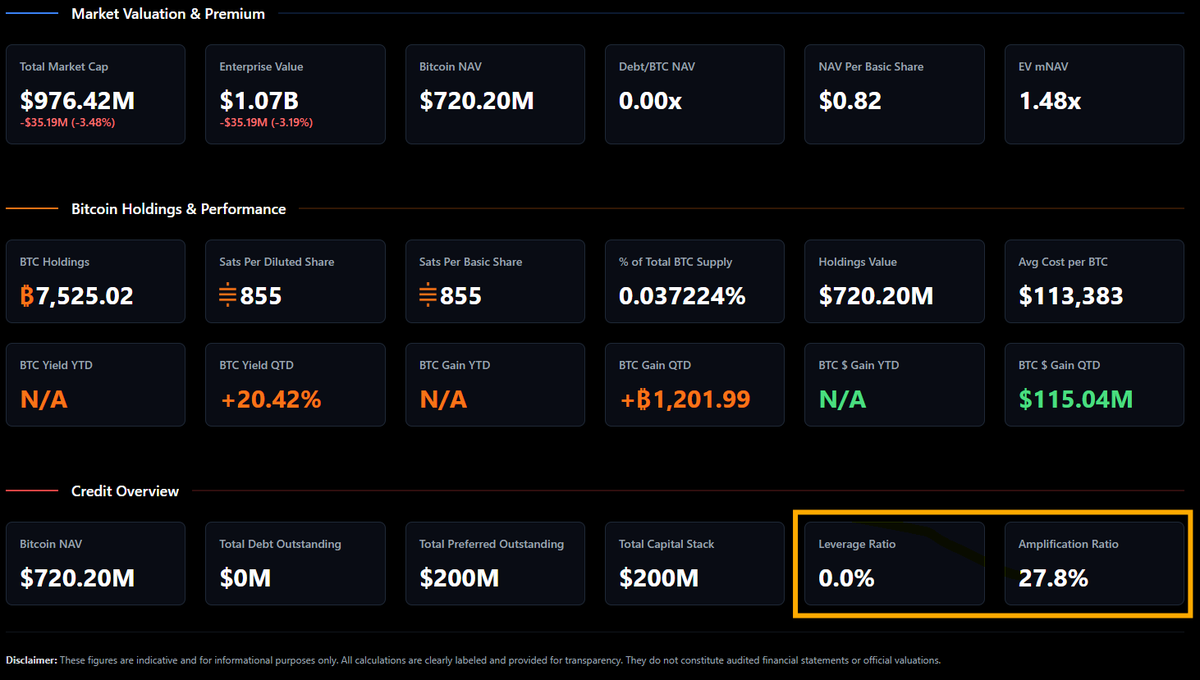The image size is (1200, 680).
Task: Select the BTC Yield QTD card showing +20.42%
Action: (295, 384)
